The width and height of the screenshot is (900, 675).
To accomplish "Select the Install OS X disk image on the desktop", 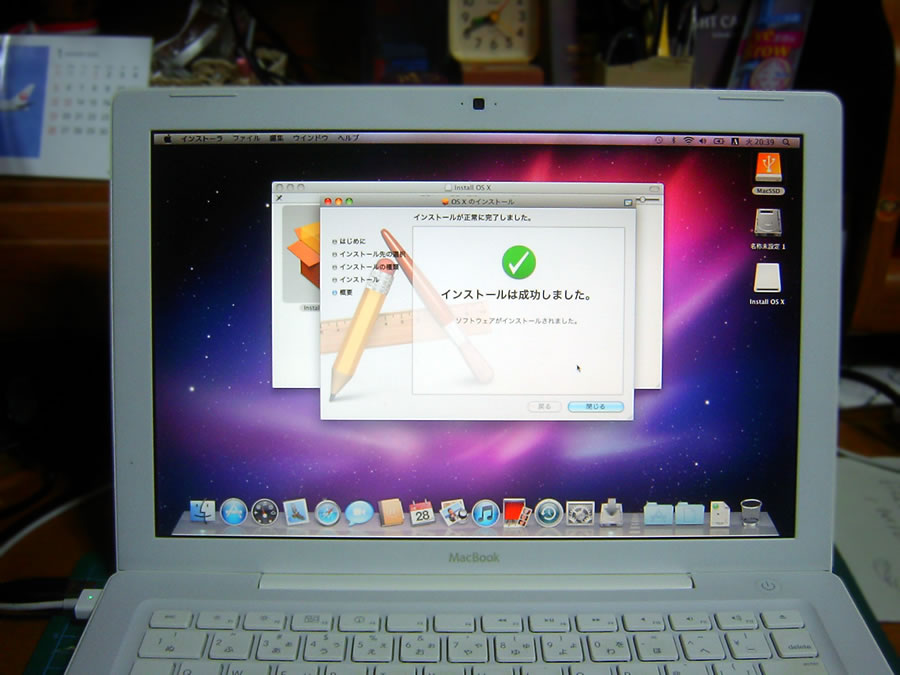I will 767,278.
